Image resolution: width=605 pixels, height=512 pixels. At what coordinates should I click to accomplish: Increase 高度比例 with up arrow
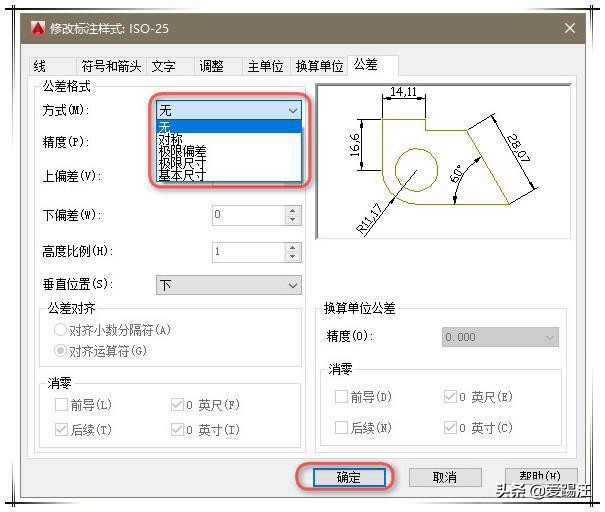[x=292, y=247]
